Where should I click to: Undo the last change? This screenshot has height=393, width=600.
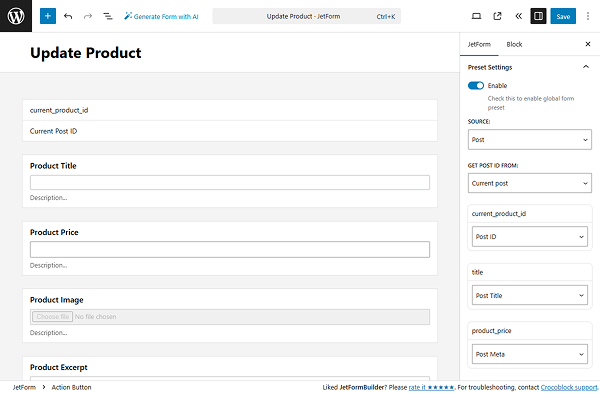68,16
